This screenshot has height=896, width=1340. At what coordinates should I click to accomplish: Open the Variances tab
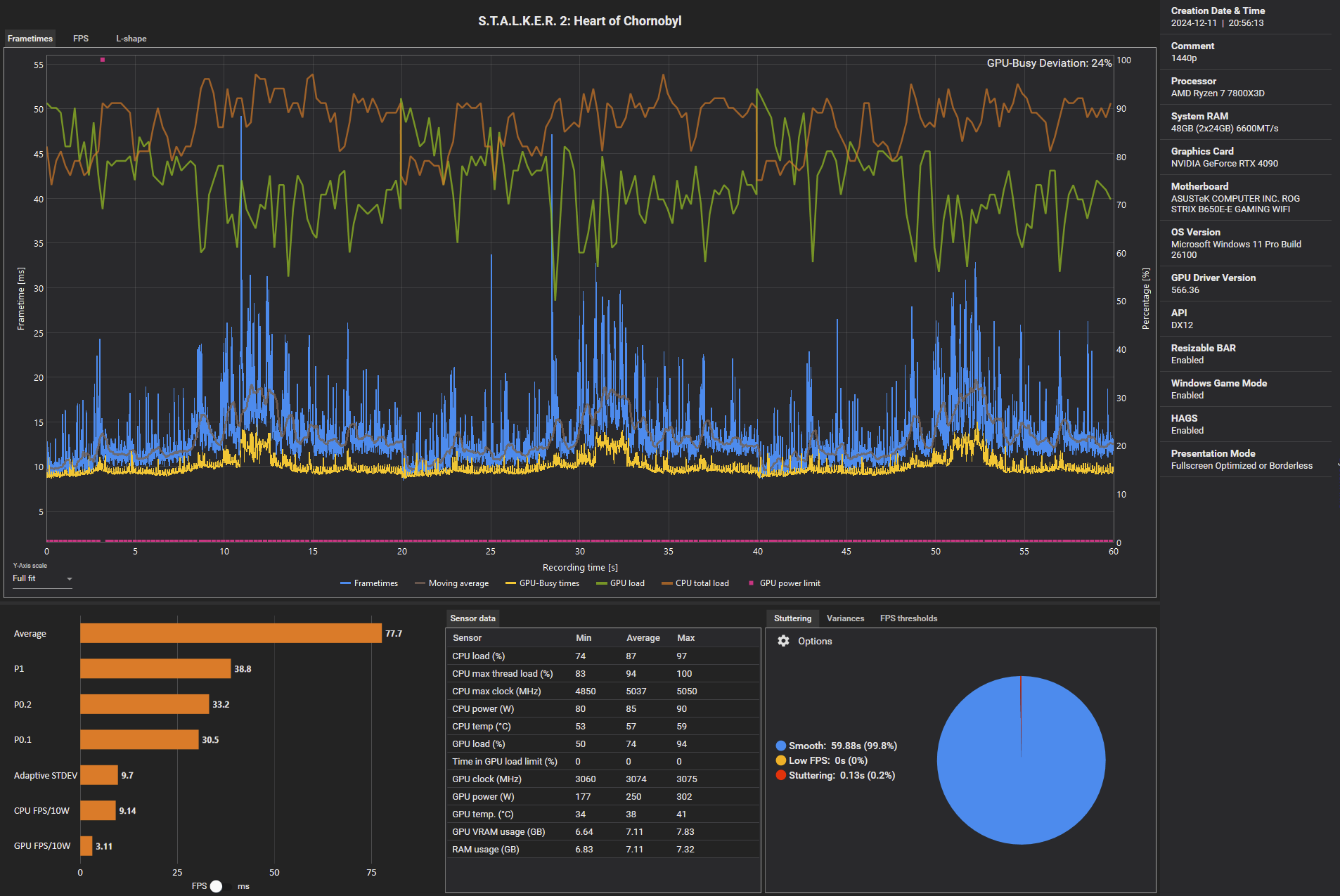[x=845, y=618]
